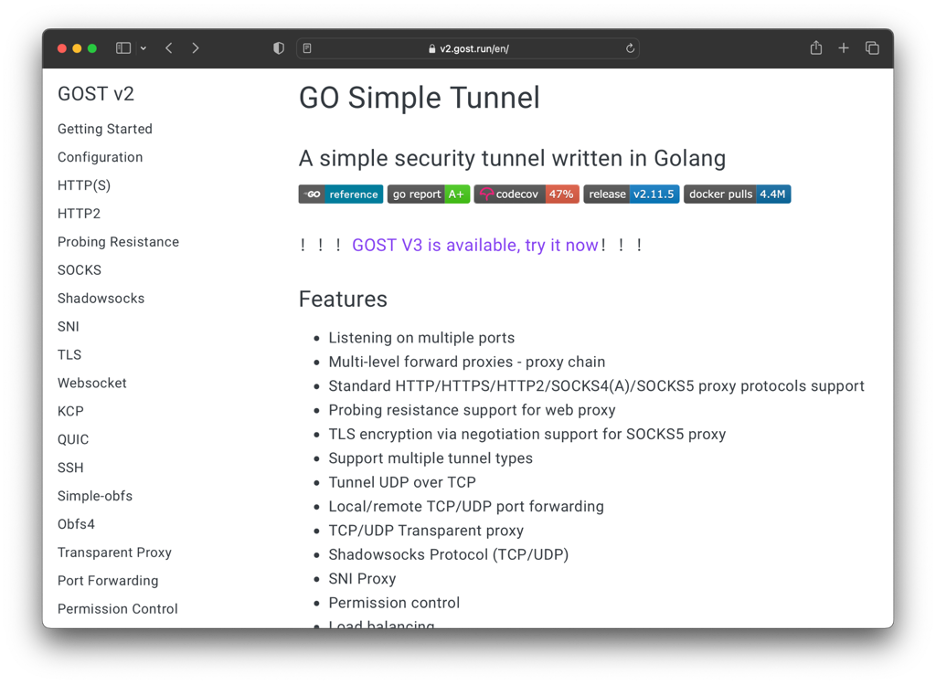Open the docker pulls 4.4M badge
Viewport: 936px width, 684px height.
tap(737, 194)
